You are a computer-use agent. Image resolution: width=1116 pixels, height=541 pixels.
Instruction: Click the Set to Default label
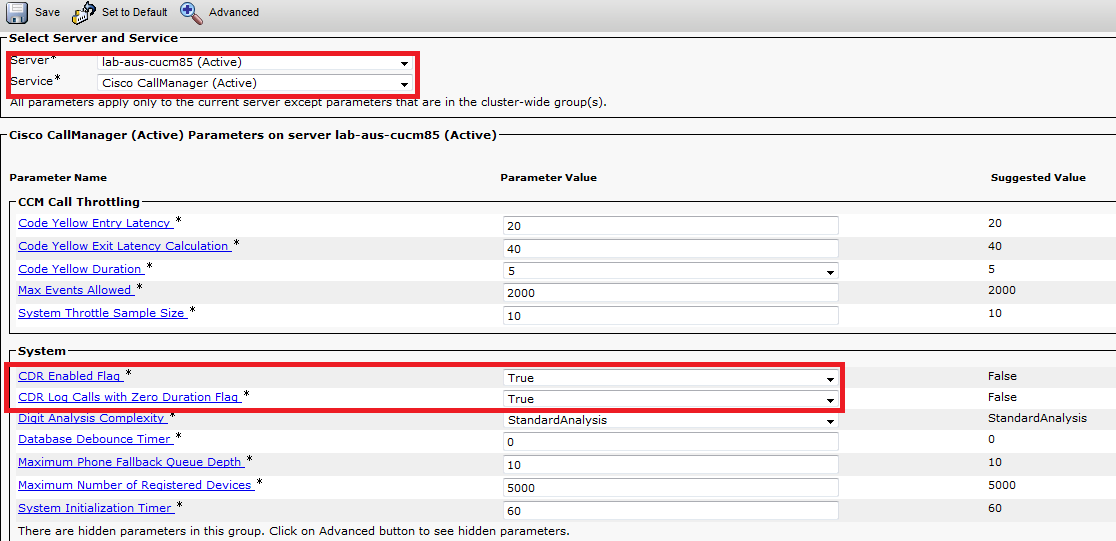click(135, 12)
